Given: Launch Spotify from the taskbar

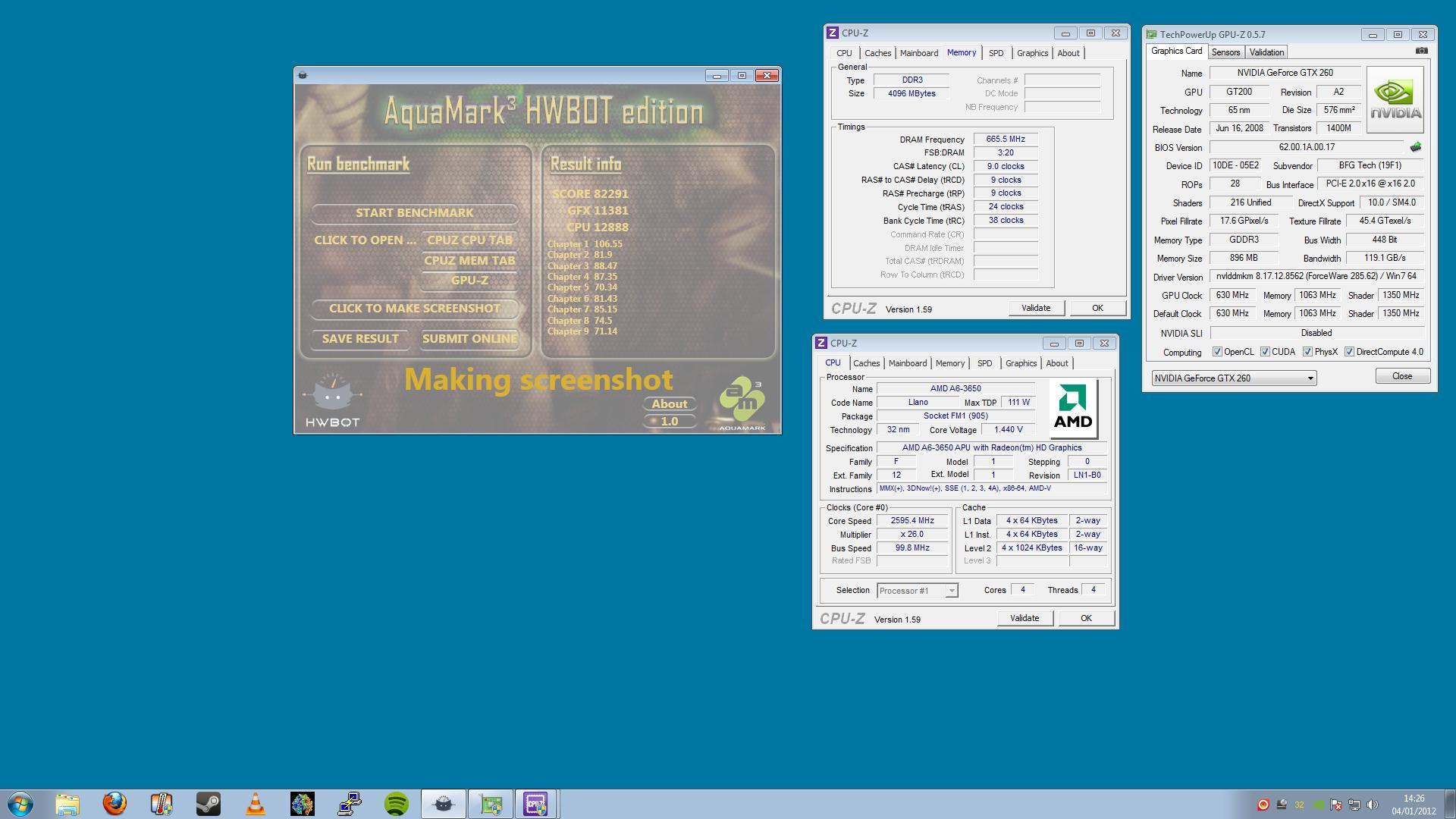Looking at the screenshot, I should coord(397,804).
